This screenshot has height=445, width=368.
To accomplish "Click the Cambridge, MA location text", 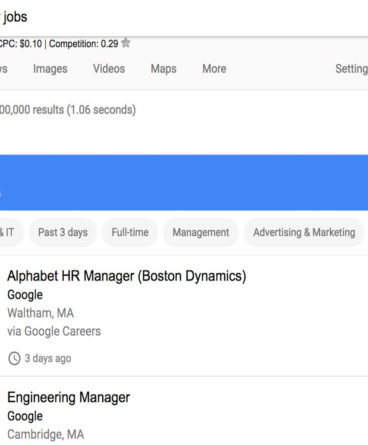I will click(46, 434).
